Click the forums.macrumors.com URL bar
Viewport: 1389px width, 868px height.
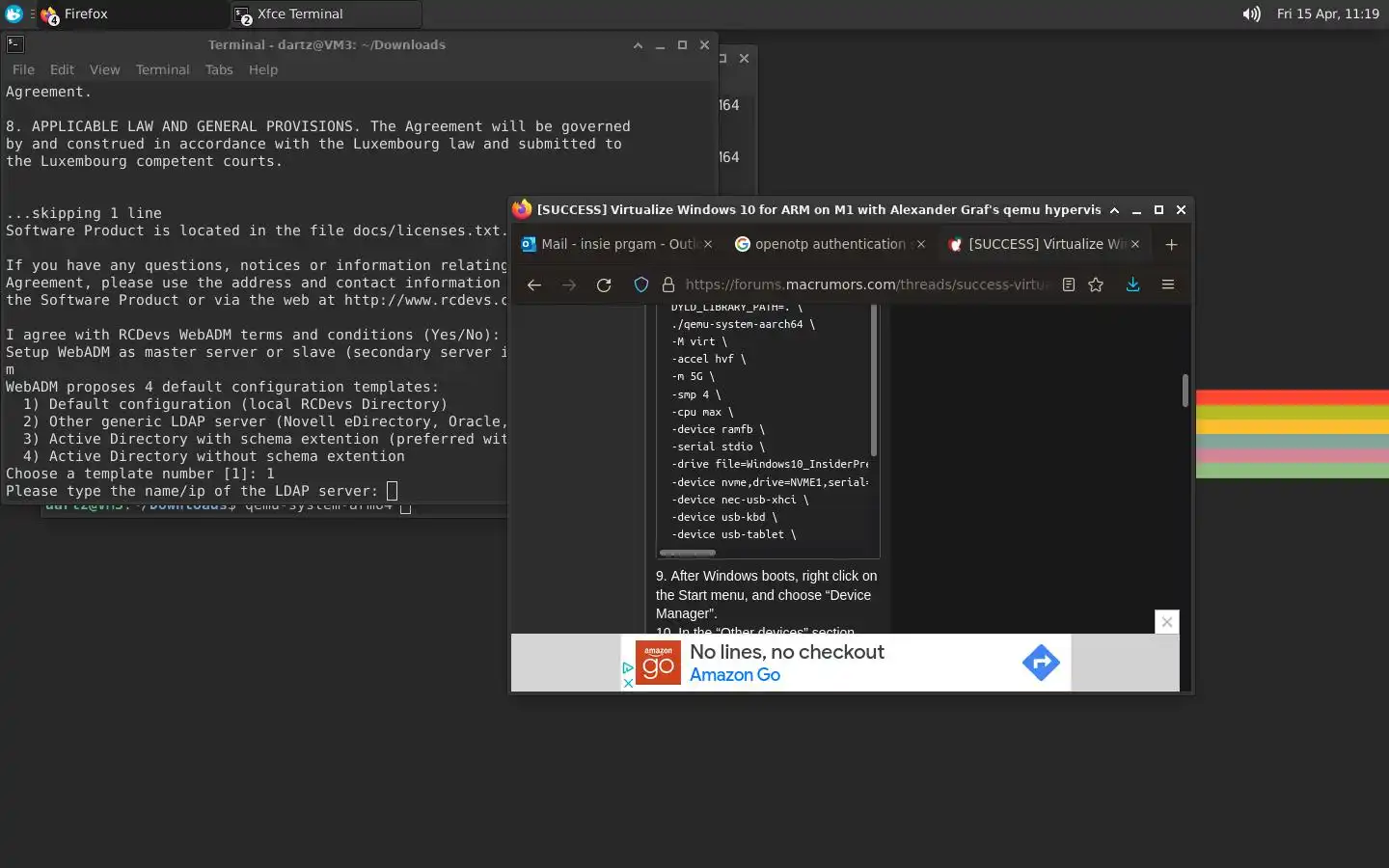click(865, 285)
